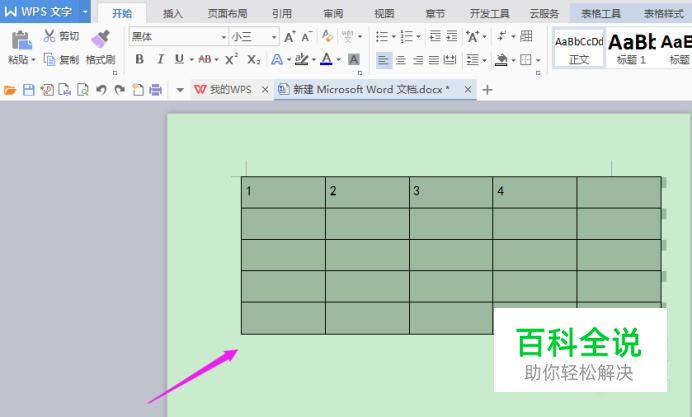Click the save disk icon
The image size is (692, 417).
29,90
